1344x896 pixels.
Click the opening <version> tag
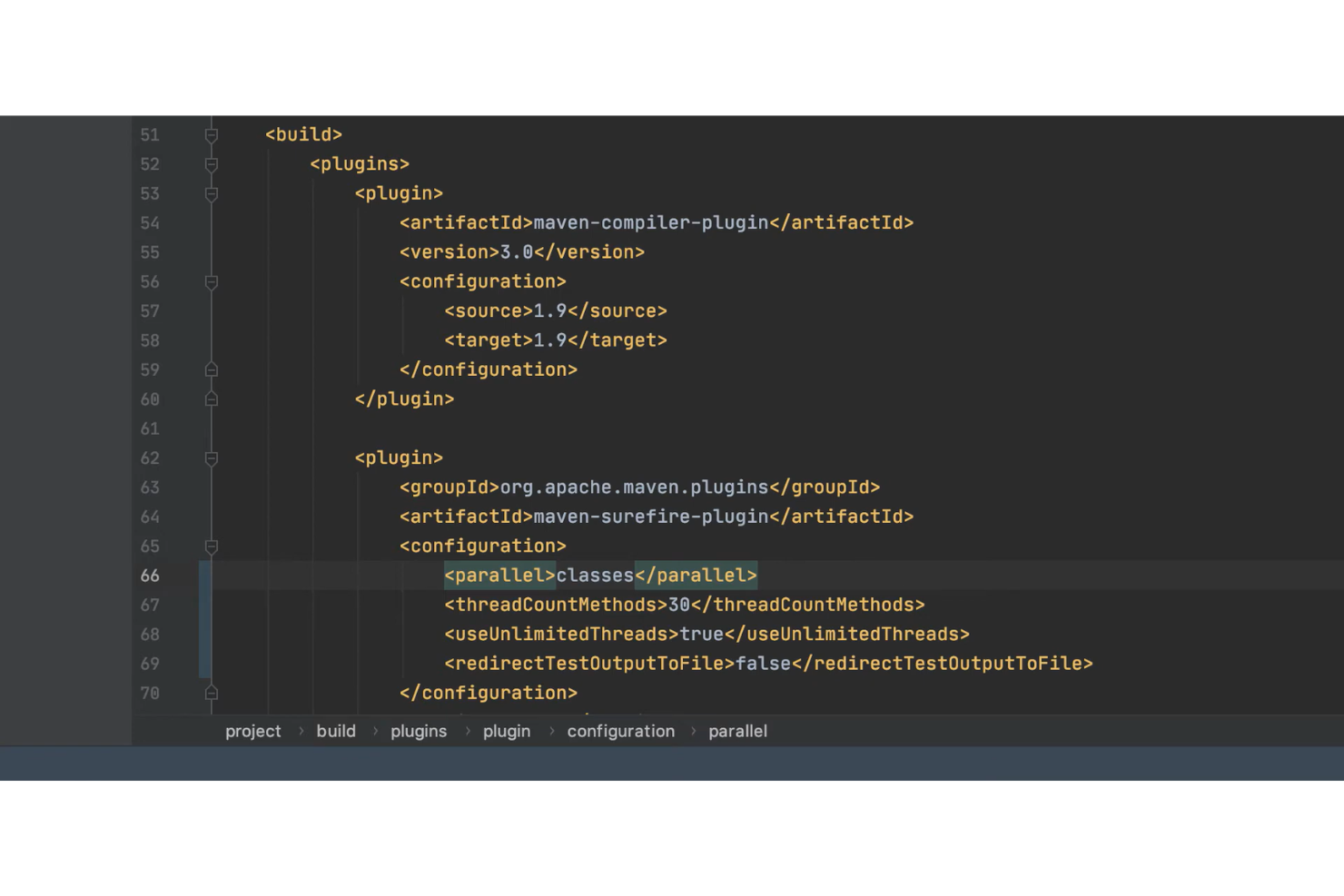click(450, 252)
